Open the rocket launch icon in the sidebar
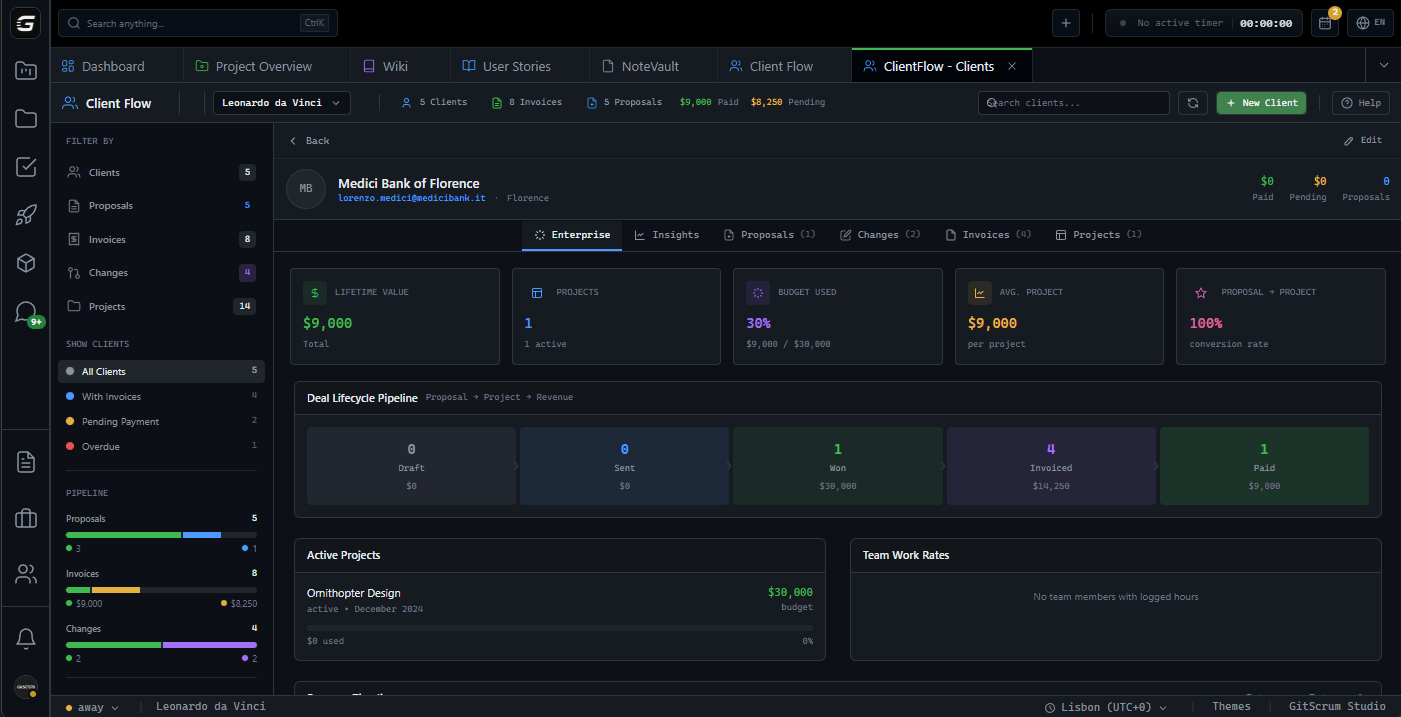 pos(25,216)
